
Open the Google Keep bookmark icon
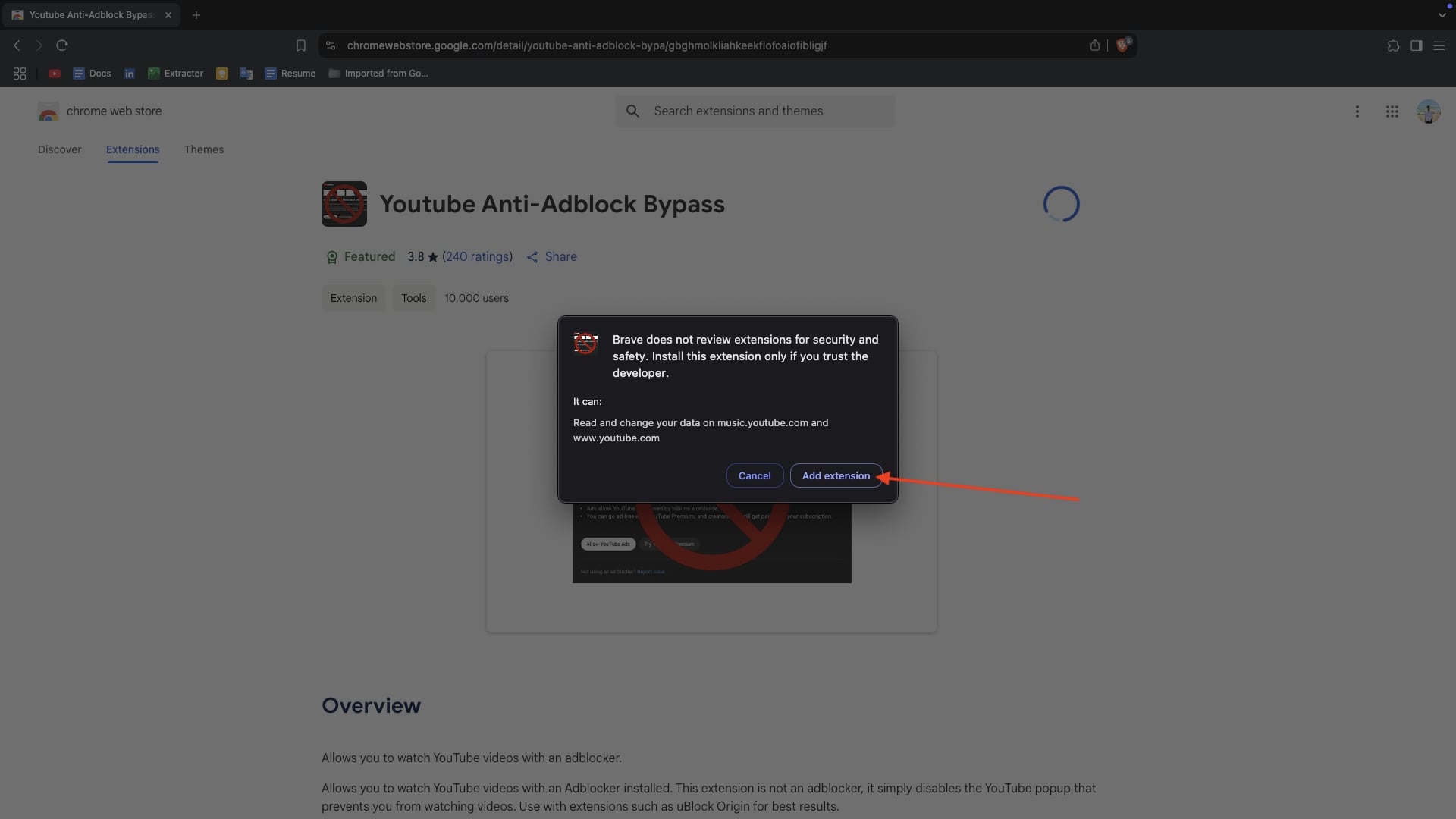click(x=221, y=74)
